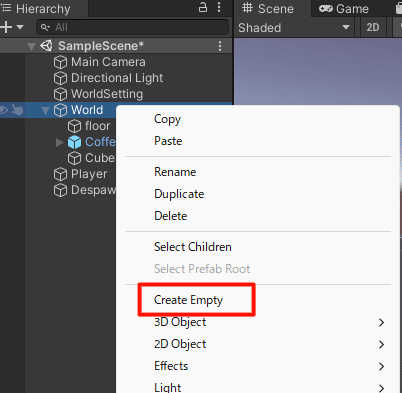Select the Cube object in Hierarchy

tap(100, 158)
